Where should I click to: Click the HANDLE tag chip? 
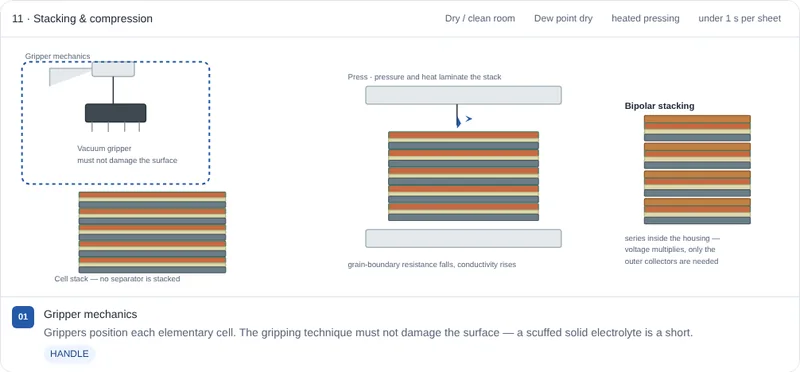pos(69,354)
